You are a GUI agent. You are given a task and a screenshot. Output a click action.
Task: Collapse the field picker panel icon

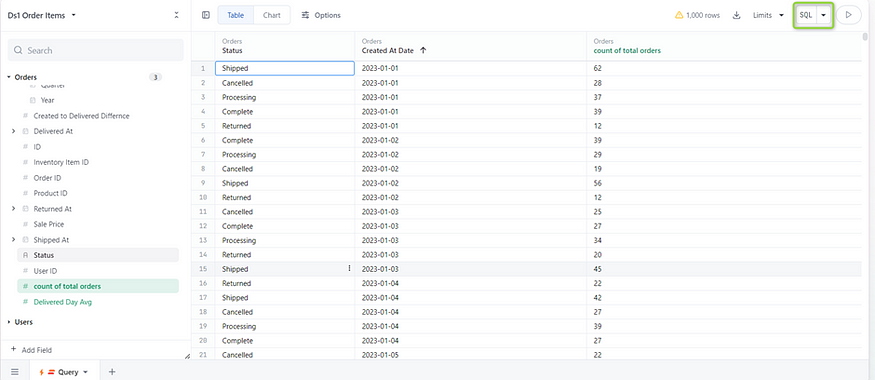(176, 15)
